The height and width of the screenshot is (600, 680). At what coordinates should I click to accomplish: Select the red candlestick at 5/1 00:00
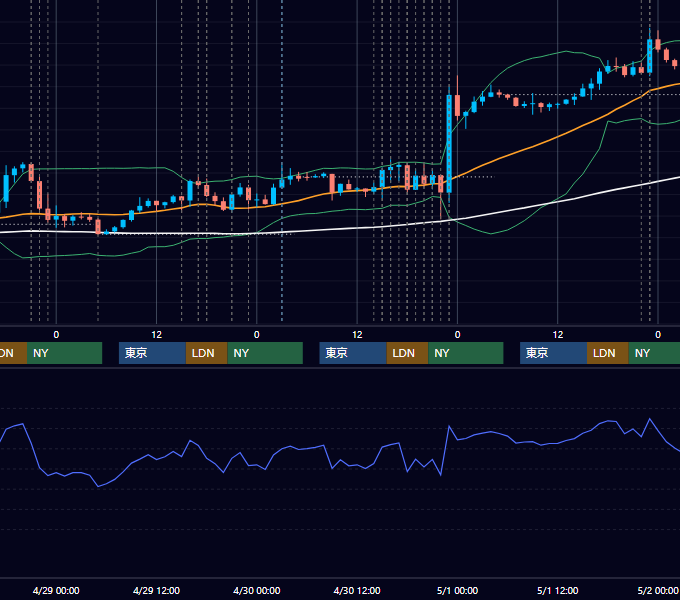458,105
